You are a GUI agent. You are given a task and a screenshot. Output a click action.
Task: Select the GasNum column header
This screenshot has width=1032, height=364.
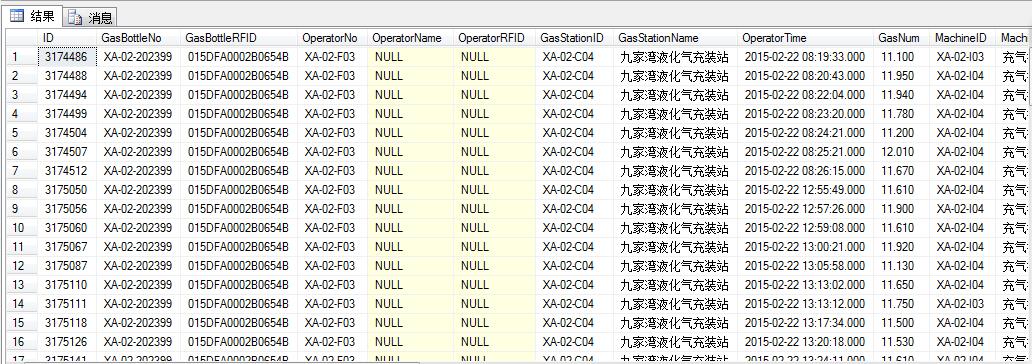point(902,38)
